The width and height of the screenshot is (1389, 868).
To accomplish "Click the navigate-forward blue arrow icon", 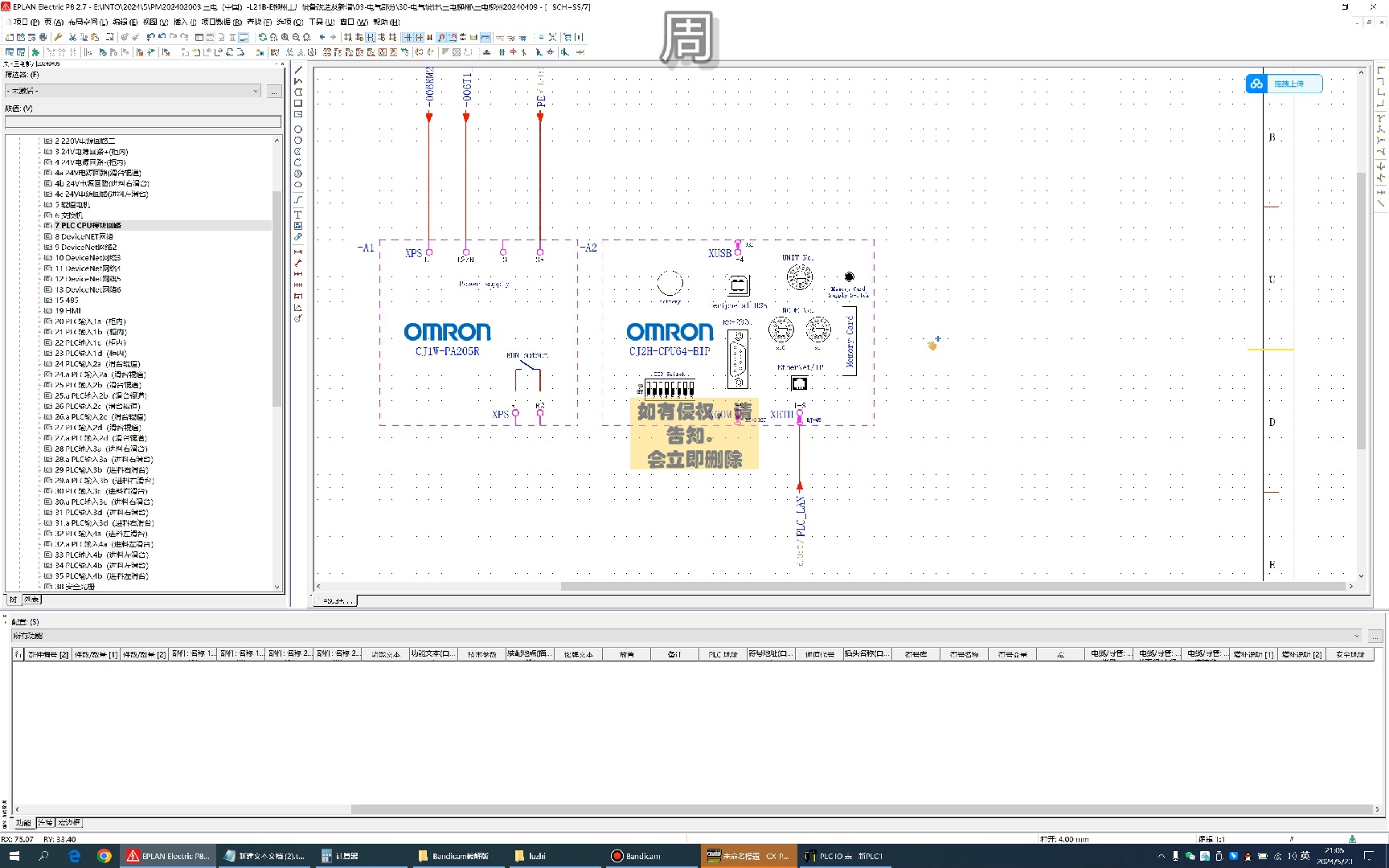I will coord(333,37).
